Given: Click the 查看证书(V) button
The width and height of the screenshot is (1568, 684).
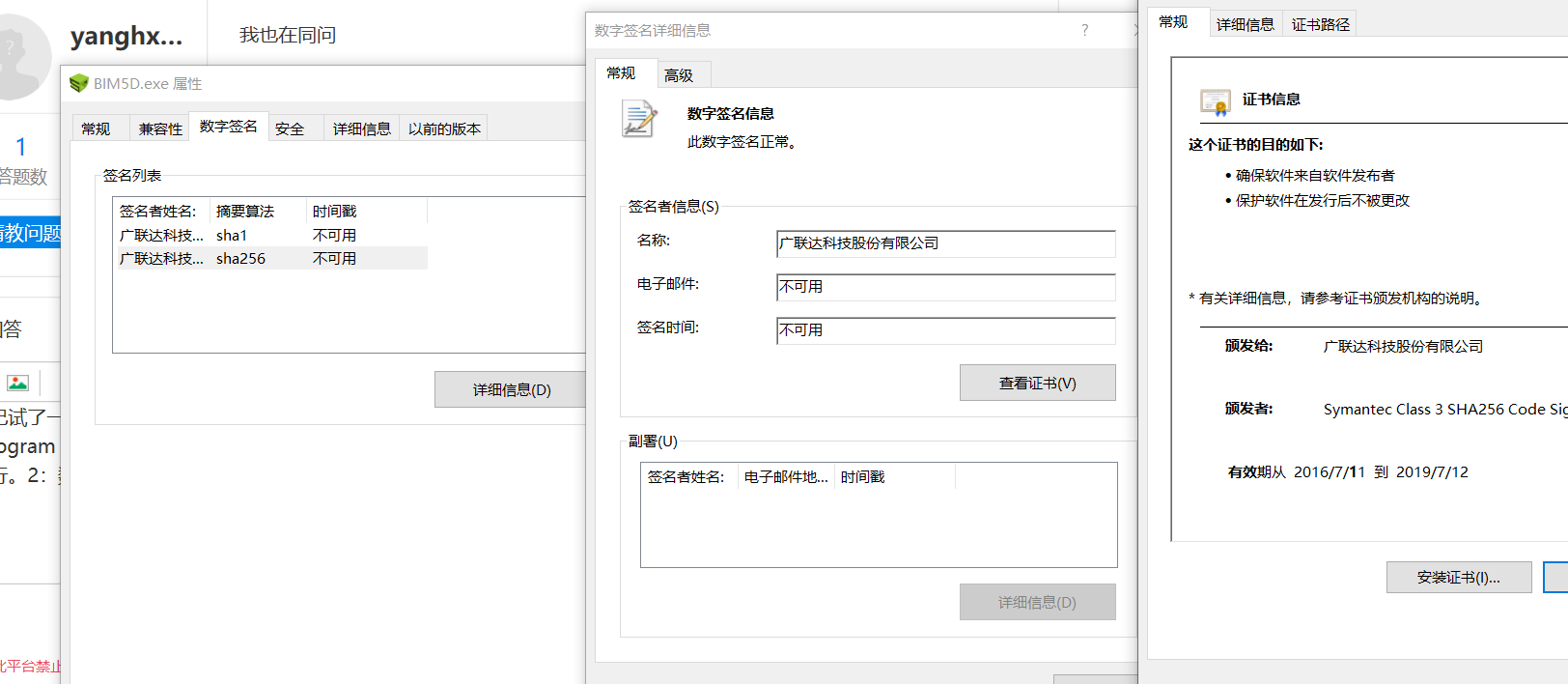Looking at the screenshot, I should coord(1038,383).
